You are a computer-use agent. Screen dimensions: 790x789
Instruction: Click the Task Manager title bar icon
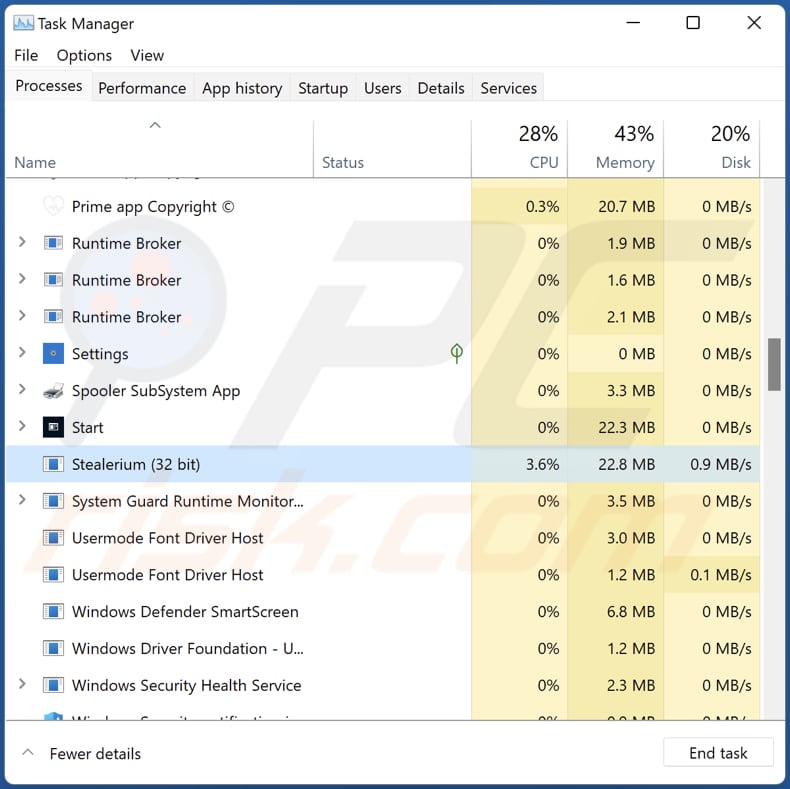point(23,23)
